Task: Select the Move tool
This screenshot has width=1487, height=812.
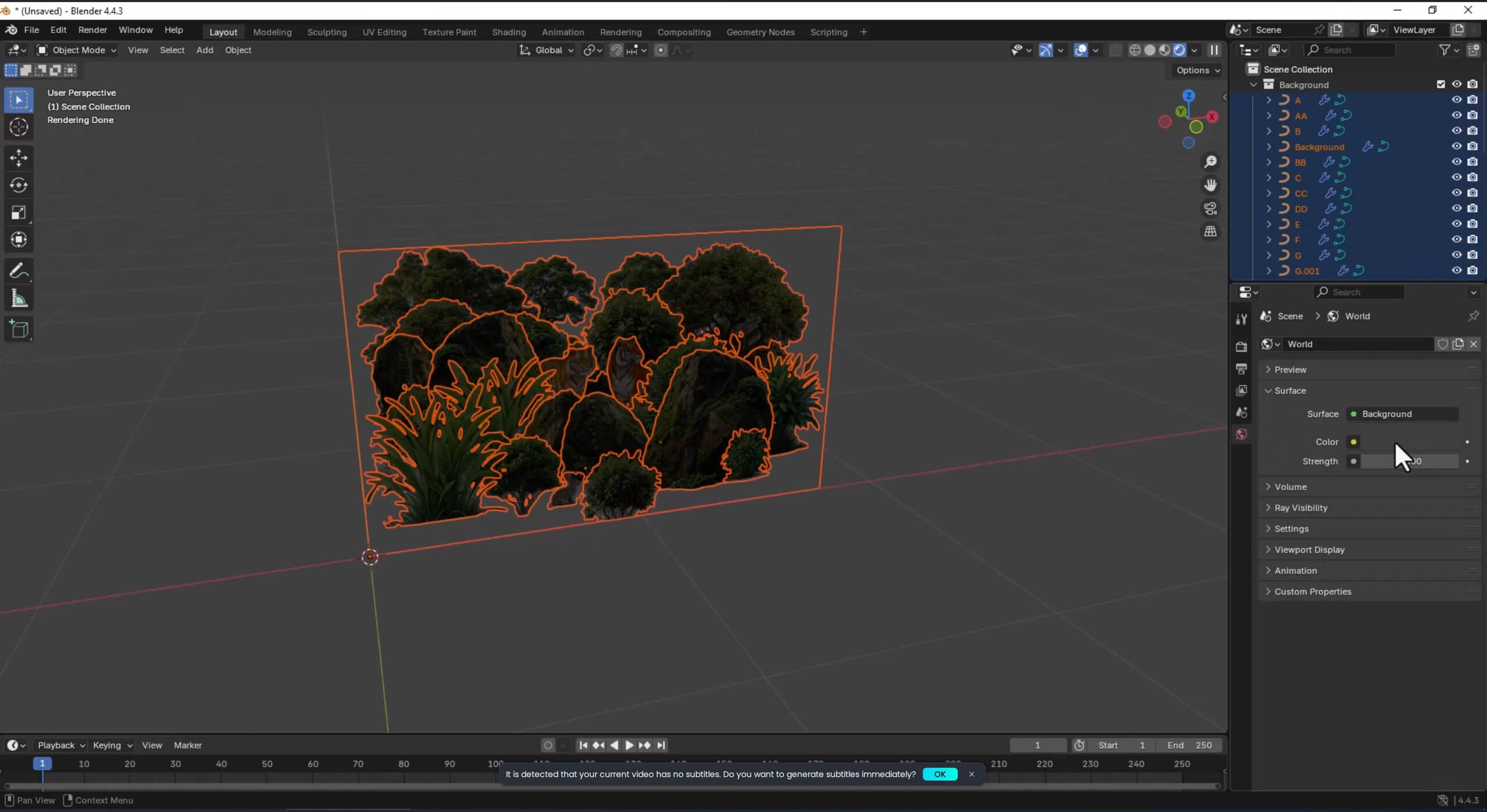Action: (19, 158)
